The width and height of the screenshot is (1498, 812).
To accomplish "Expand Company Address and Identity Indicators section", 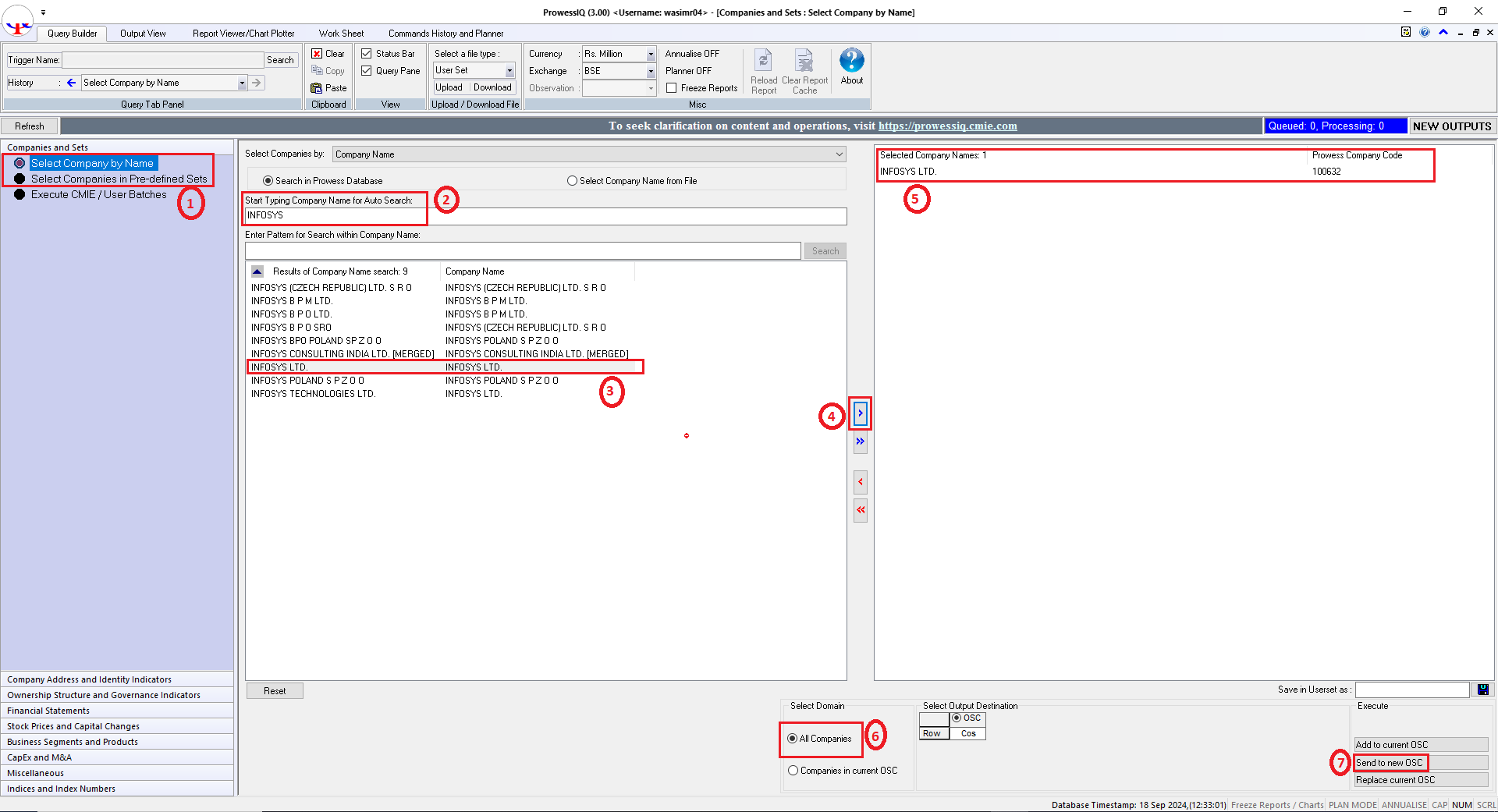I will pos(117,679).
